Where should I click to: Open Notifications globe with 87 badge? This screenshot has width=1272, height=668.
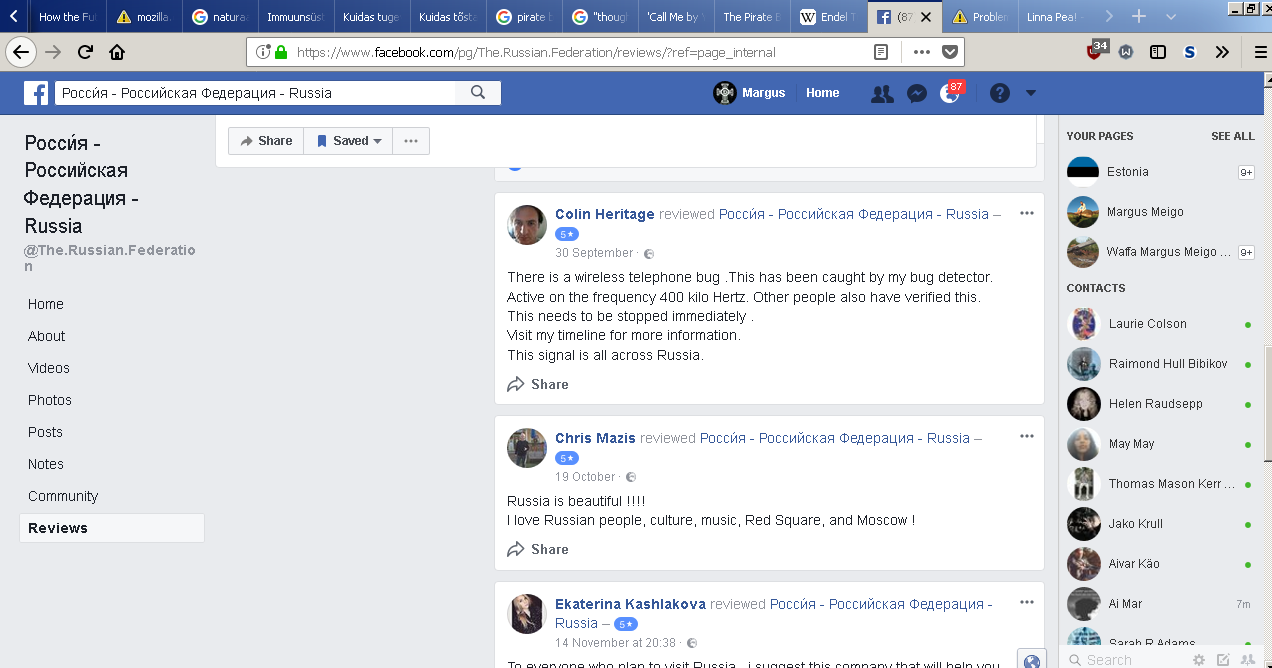(x=950, y=92)
